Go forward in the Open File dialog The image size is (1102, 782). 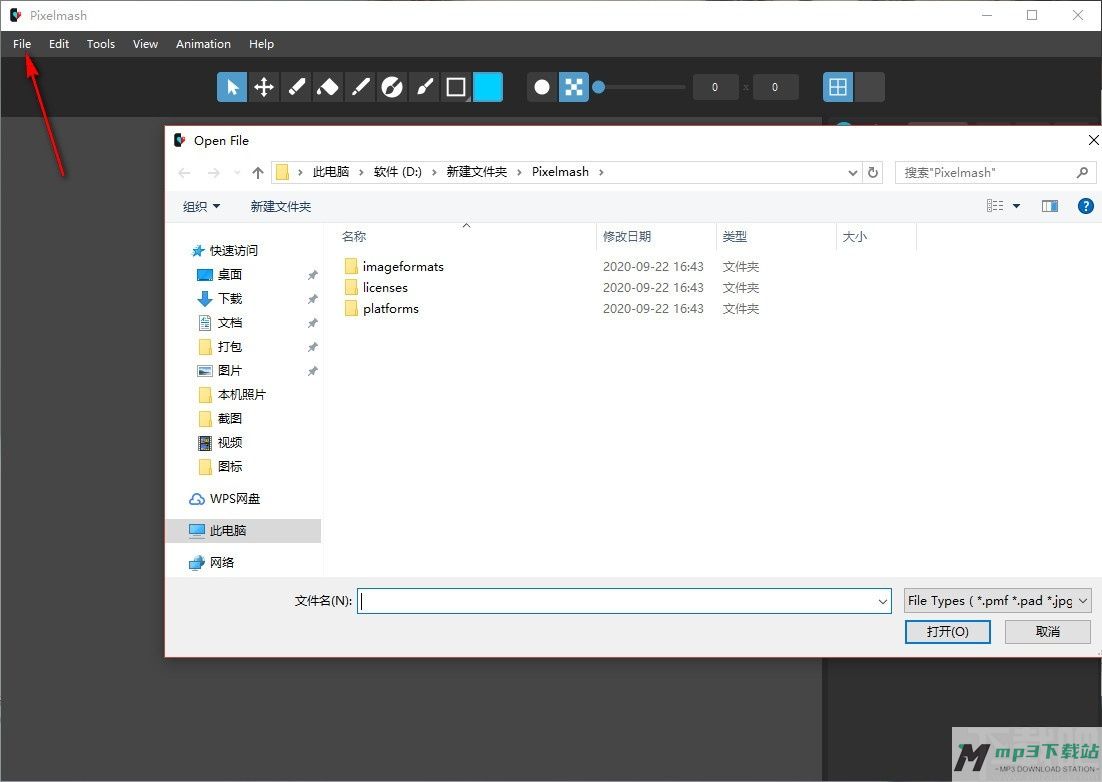point(214,173)
